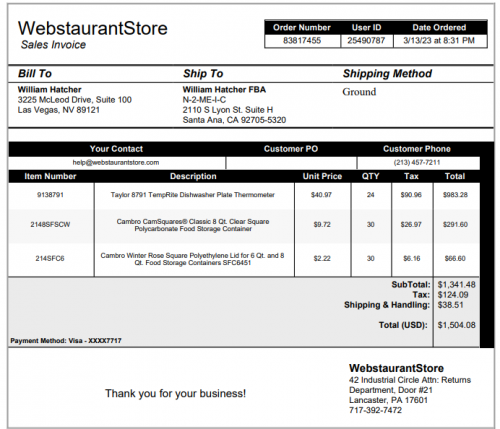Click the Tax column header

click(x=411, y=176)
